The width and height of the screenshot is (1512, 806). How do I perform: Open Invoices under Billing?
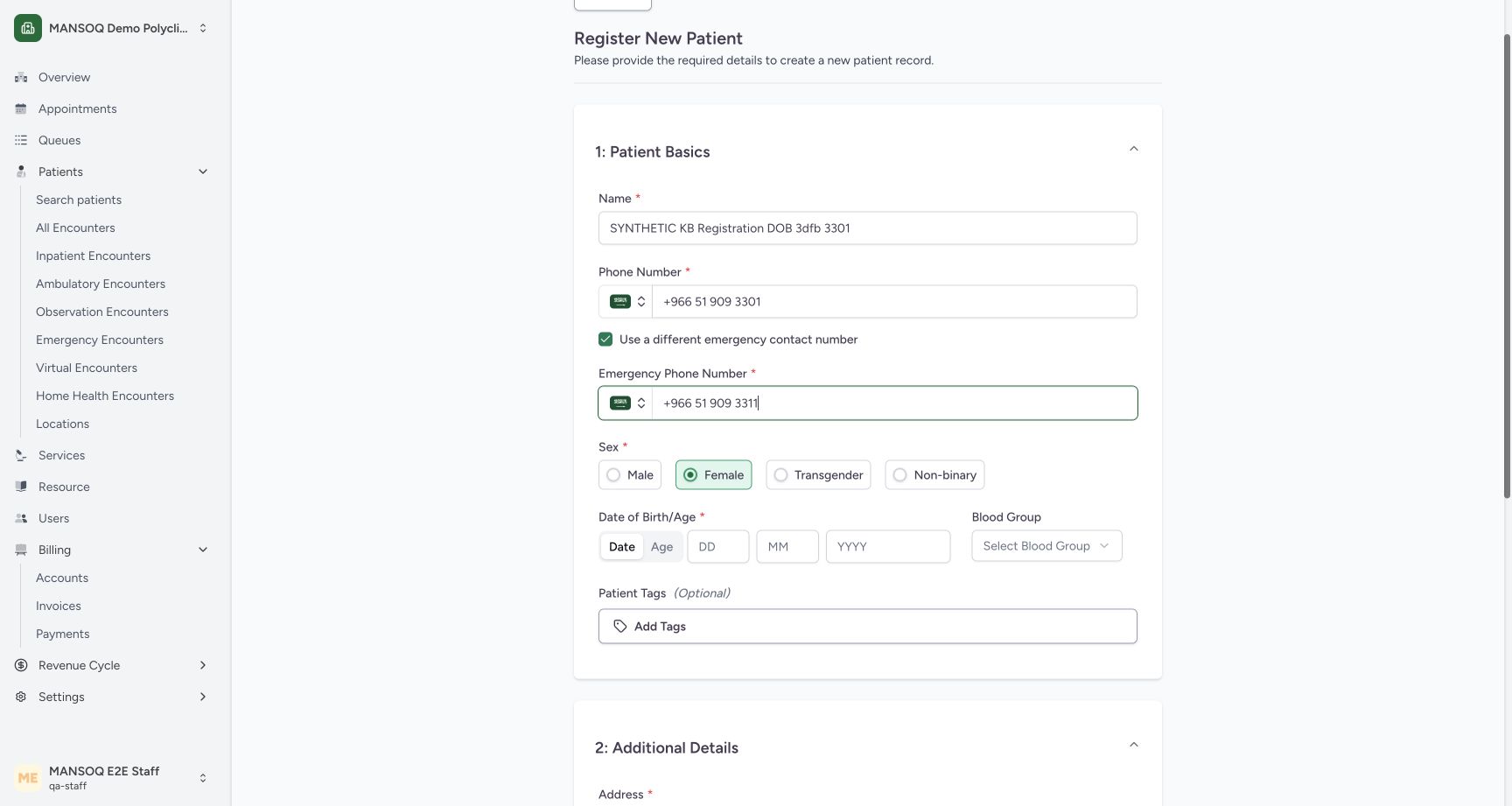59,606
